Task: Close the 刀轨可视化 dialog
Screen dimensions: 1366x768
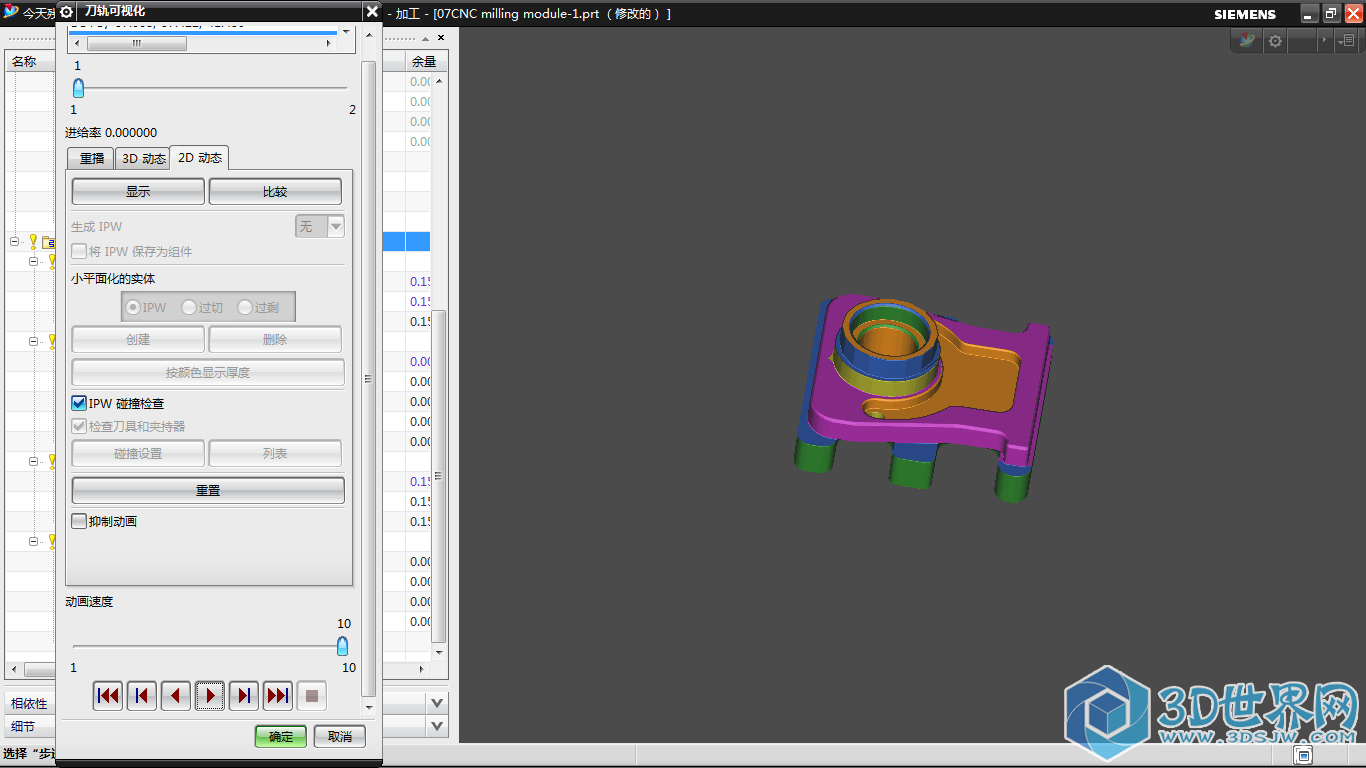Action: (372, 11)
